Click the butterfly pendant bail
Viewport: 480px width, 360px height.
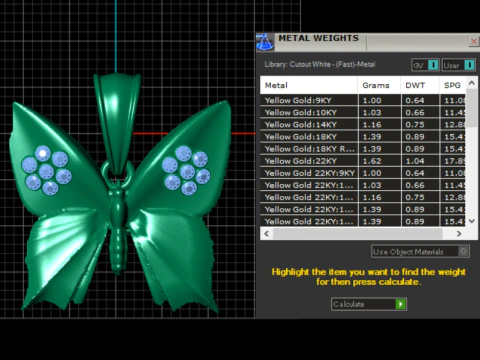[x=117, y=122]
